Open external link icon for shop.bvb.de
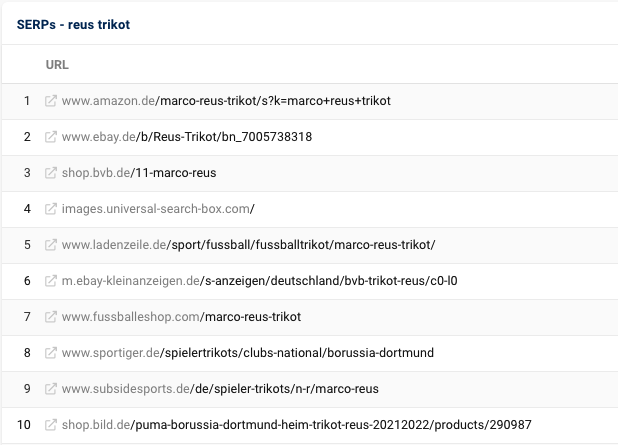This screenshot has height=445, width=618. tap(51, 173)
